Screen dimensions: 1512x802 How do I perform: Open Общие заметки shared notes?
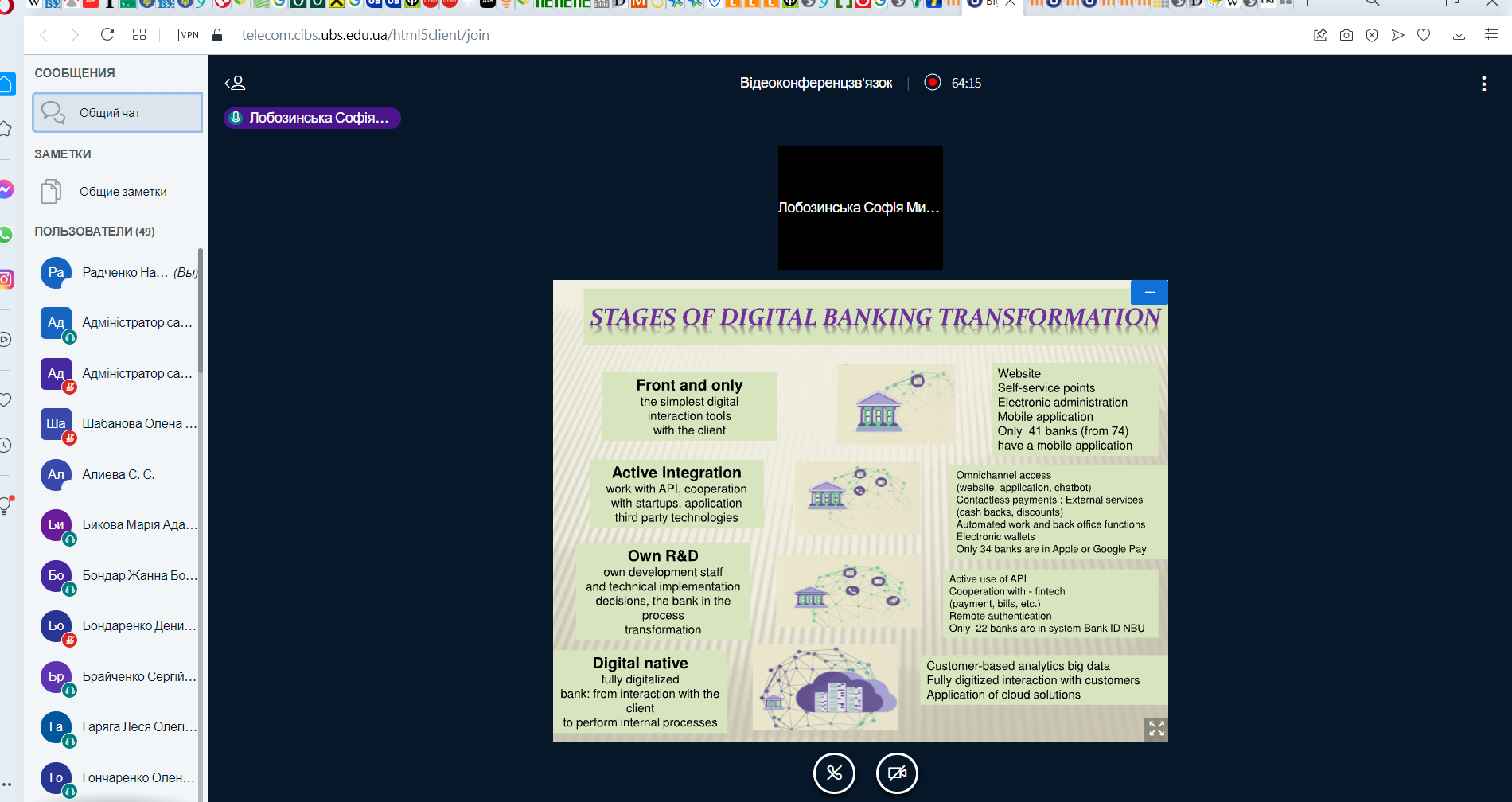pos(118,192)
